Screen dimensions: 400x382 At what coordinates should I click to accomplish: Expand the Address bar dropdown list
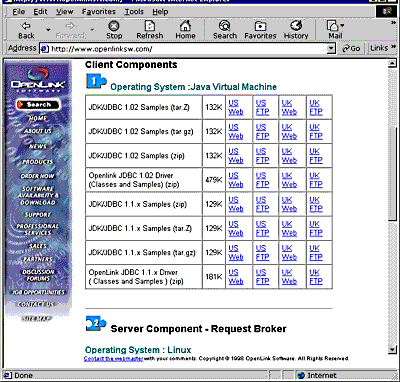pyautogui.click(x=331, y=49)
